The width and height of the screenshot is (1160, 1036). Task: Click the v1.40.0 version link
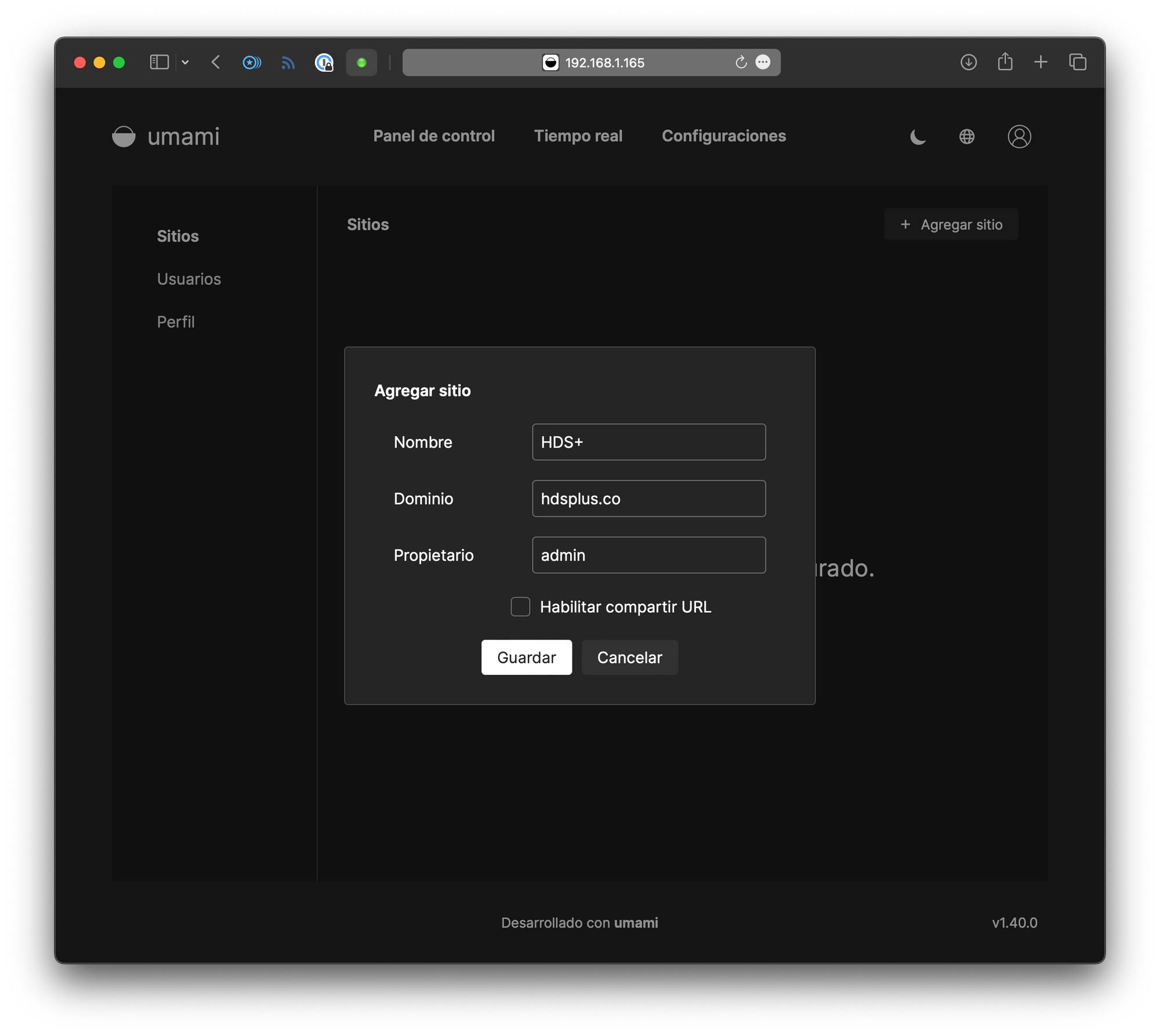(x=1014, y=923)
